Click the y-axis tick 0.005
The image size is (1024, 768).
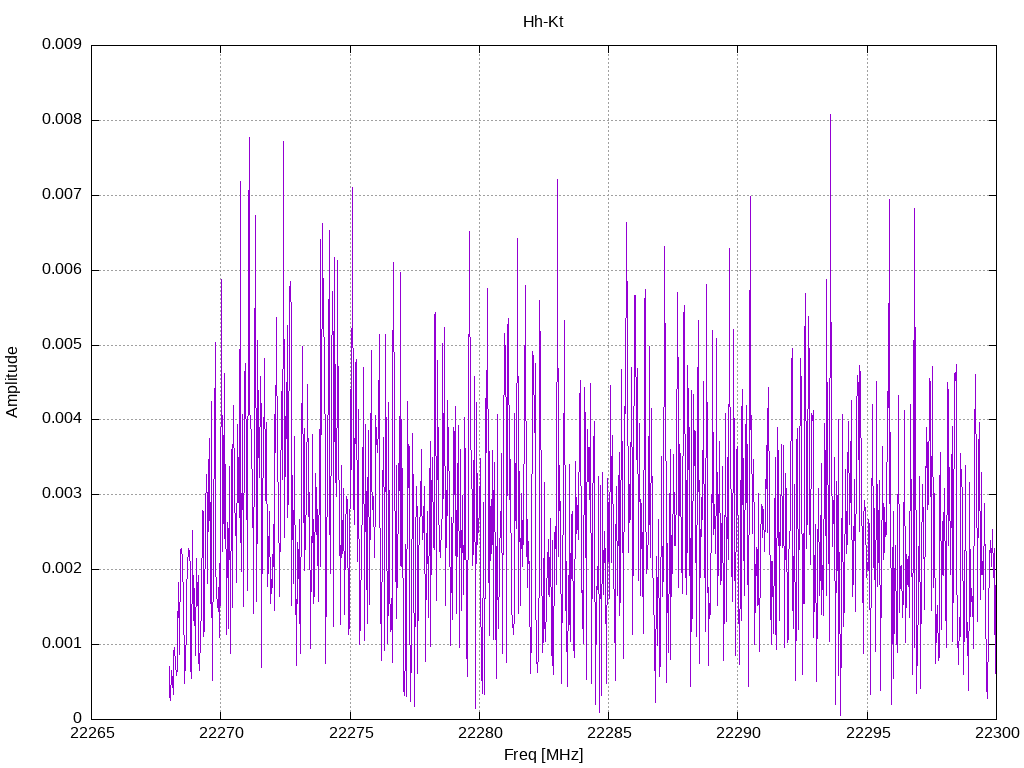pyautogui.click(x=62, y=344)
